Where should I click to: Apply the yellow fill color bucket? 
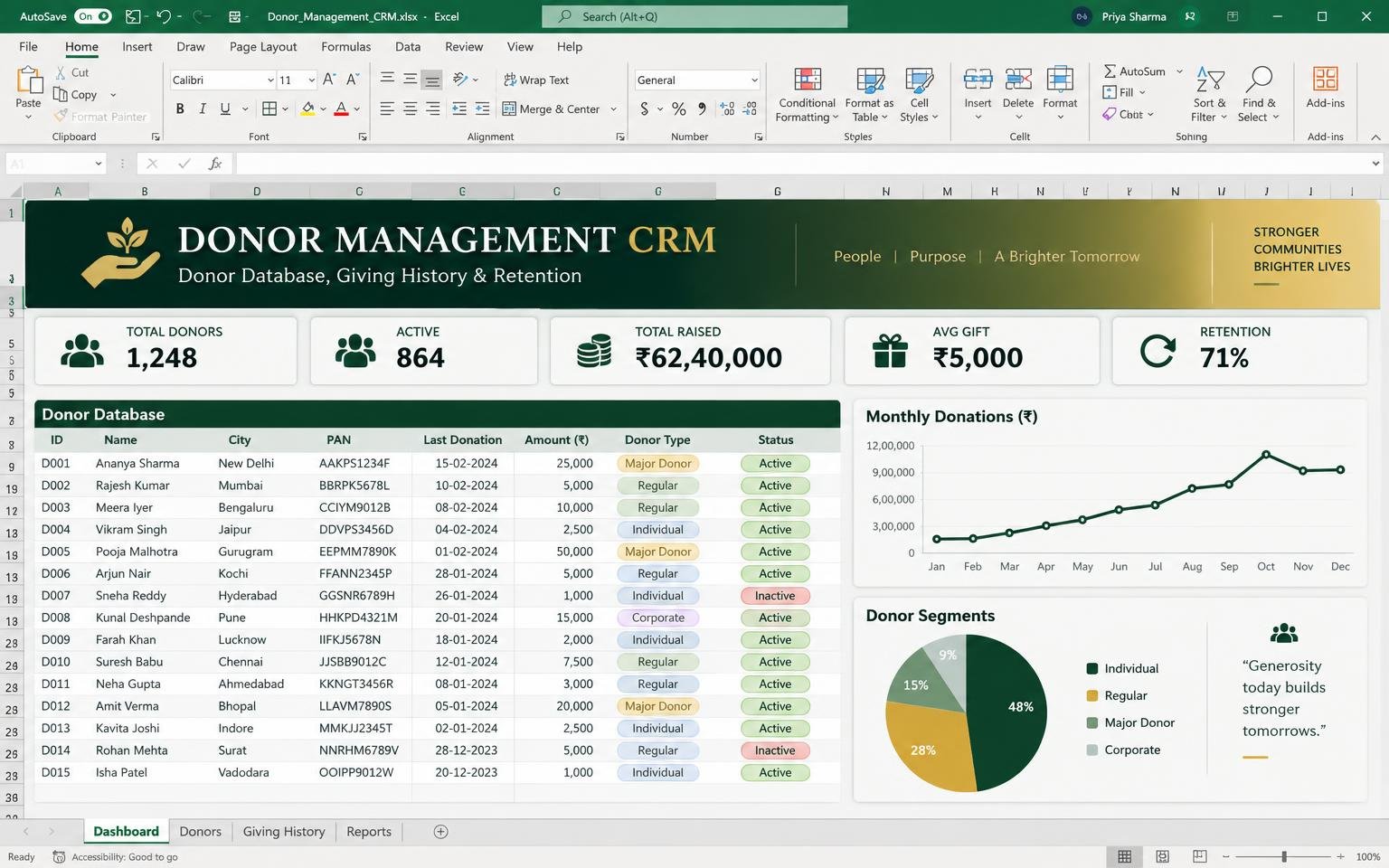coord(308,108)
